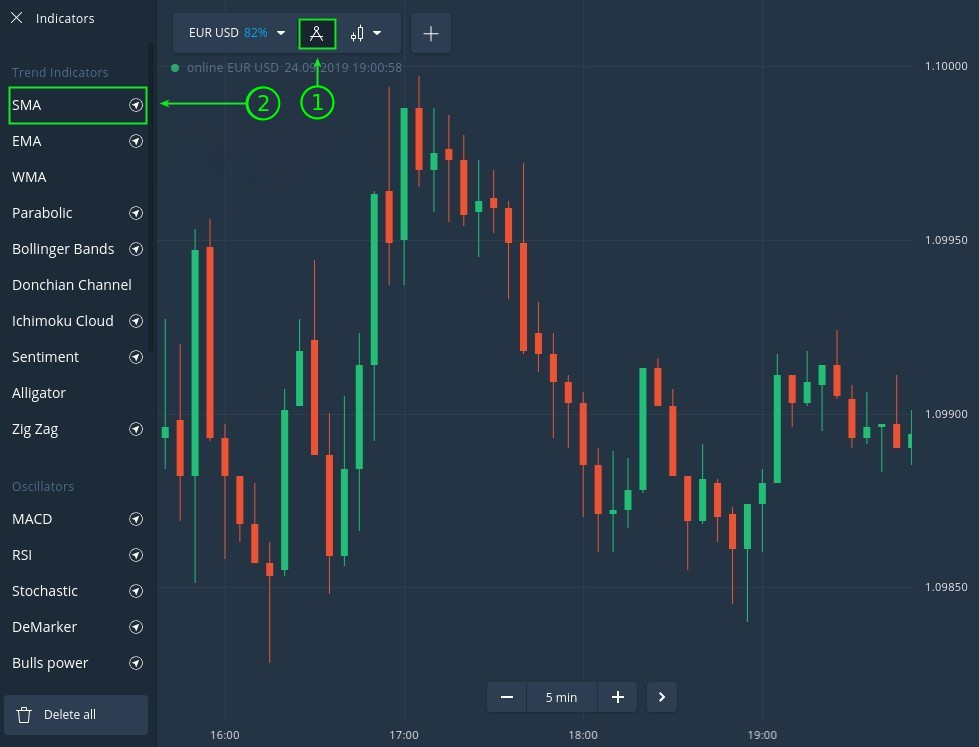Select the Ichimoku Cloud indicator
Image resolution: width=979 pixels, height=747 pixels.
[62, 321]
